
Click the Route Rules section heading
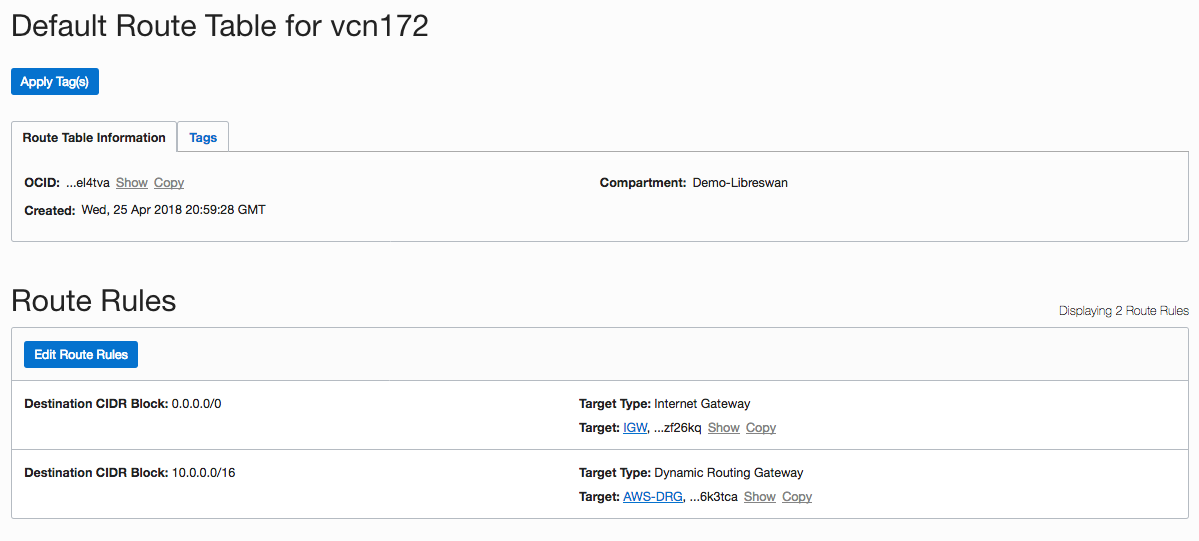[x=94, y=301]
